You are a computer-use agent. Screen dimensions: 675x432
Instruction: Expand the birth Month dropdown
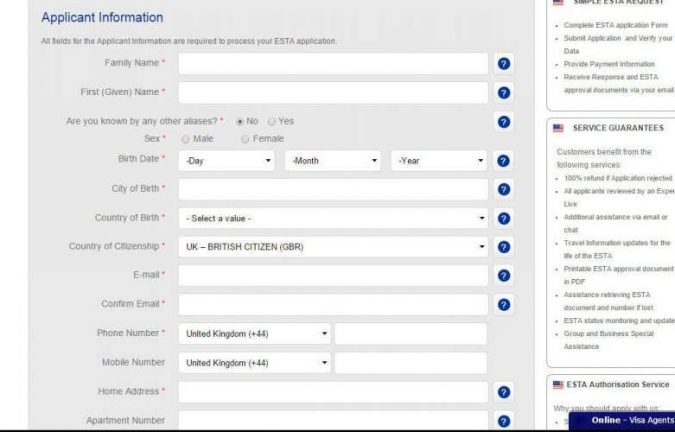pos(333,160)
